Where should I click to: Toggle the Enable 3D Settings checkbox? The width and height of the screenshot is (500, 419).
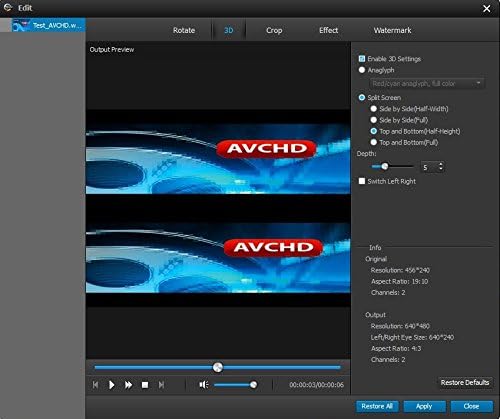point(362,59)
